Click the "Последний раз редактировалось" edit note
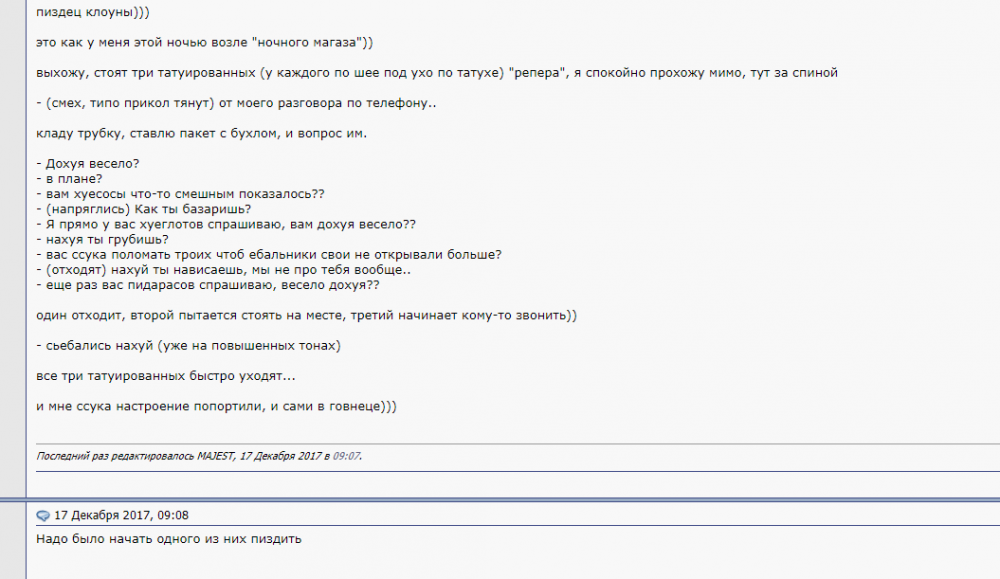The image size is (1000, 579). [x=199, y=456]
